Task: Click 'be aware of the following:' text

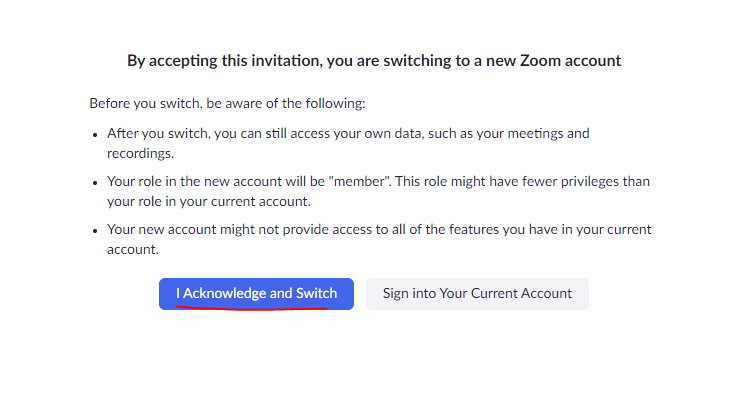Action: click(286, 103)
